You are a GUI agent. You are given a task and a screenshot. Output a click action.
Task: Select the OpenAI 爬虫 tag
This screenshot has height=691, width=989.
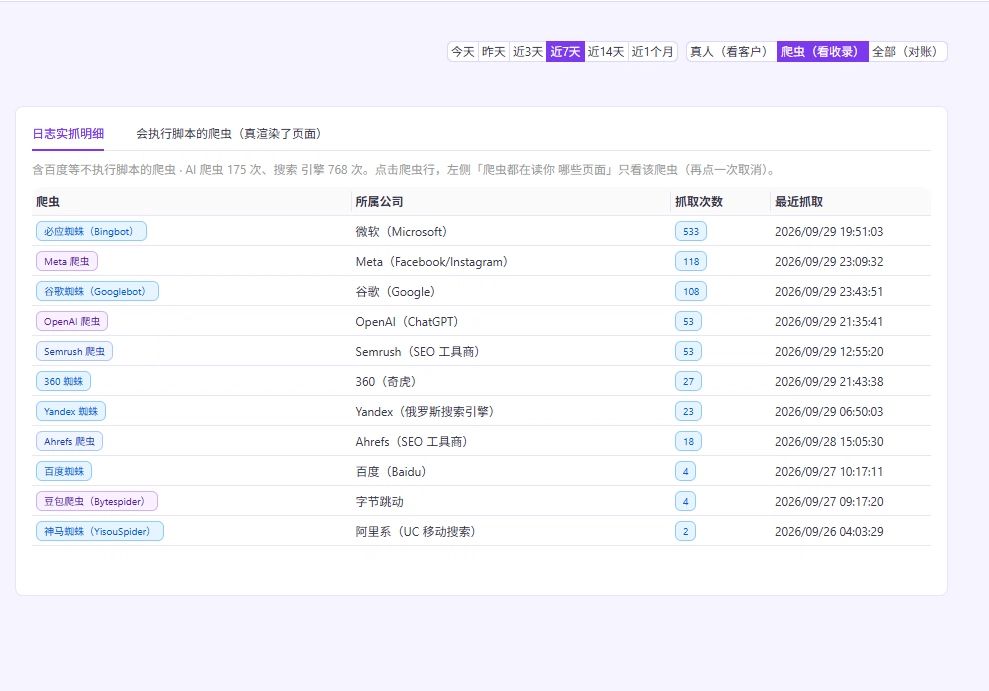(x=72, y=322)
